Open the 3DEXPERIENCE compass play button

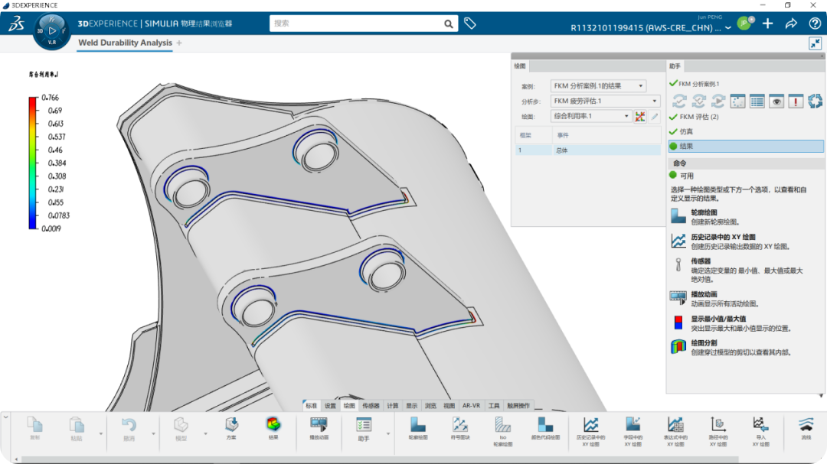52,31
